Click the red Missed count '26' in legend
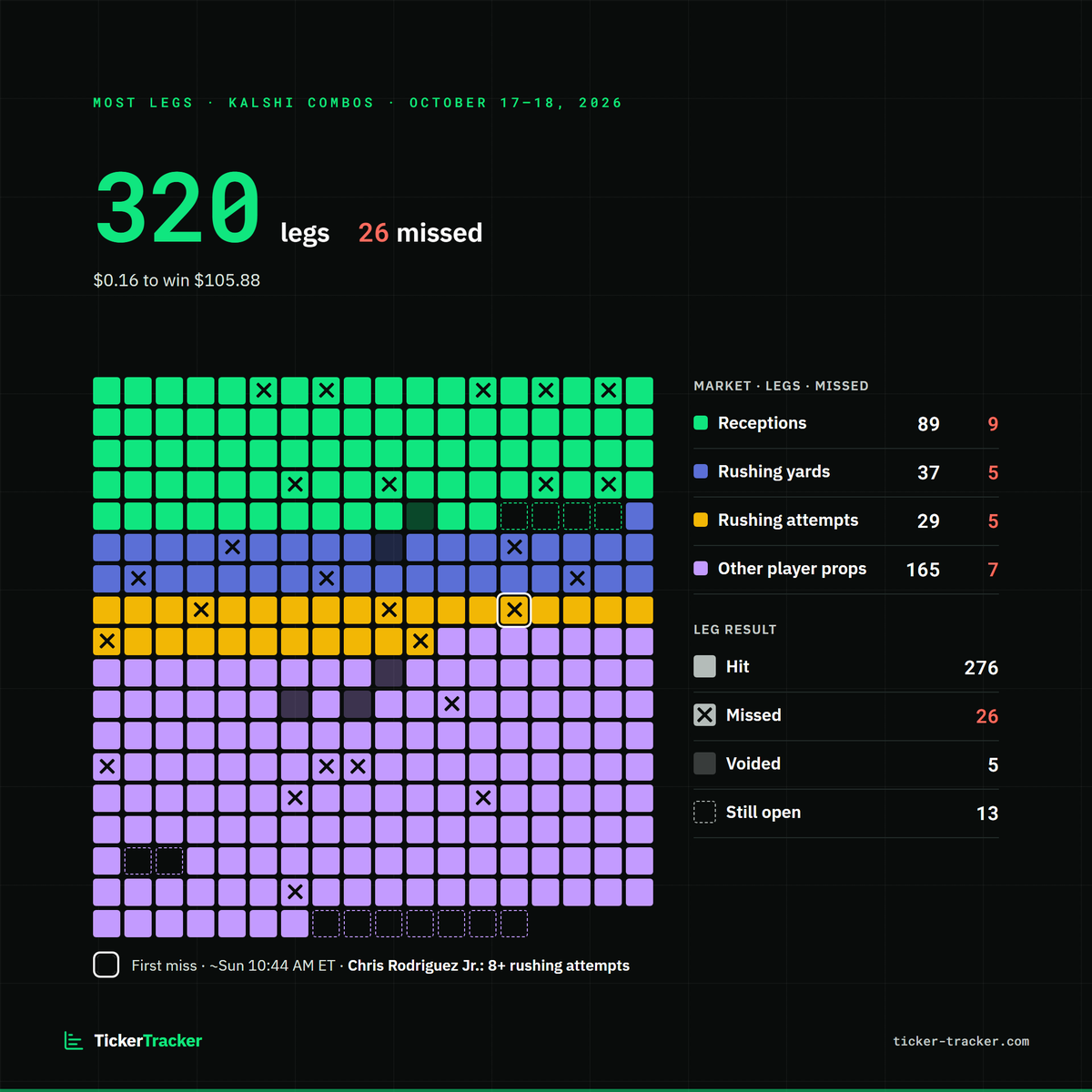The height and width of the screenshot is (1092, 1092). [987, 716]
